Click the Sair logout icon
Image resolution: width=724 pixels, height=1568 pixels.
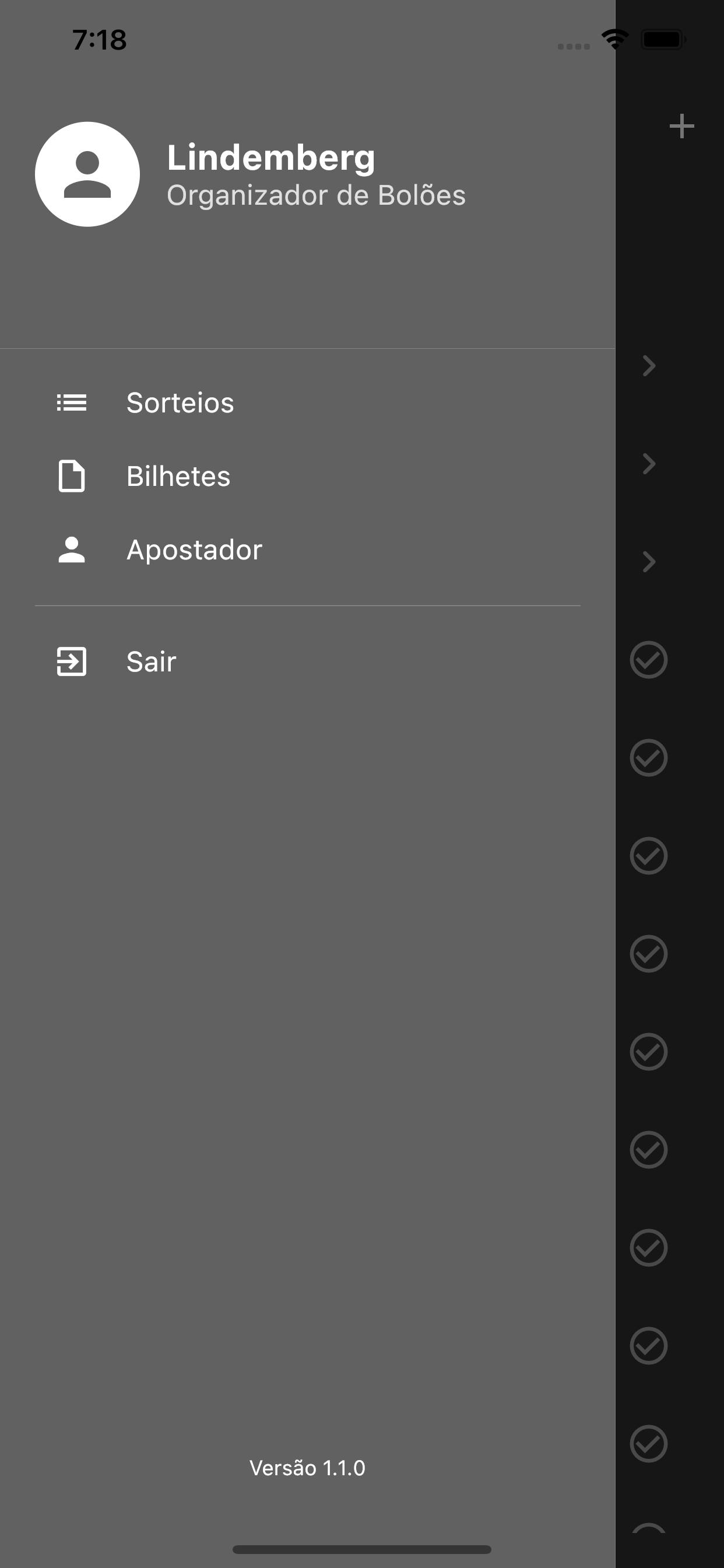71,661
